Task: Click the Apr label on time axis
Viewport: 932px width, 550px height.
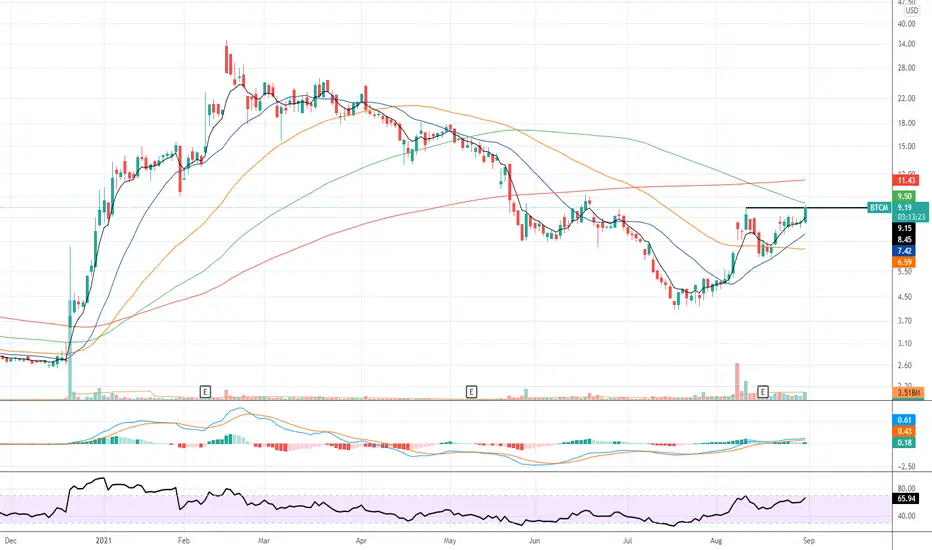Action: 361,540
